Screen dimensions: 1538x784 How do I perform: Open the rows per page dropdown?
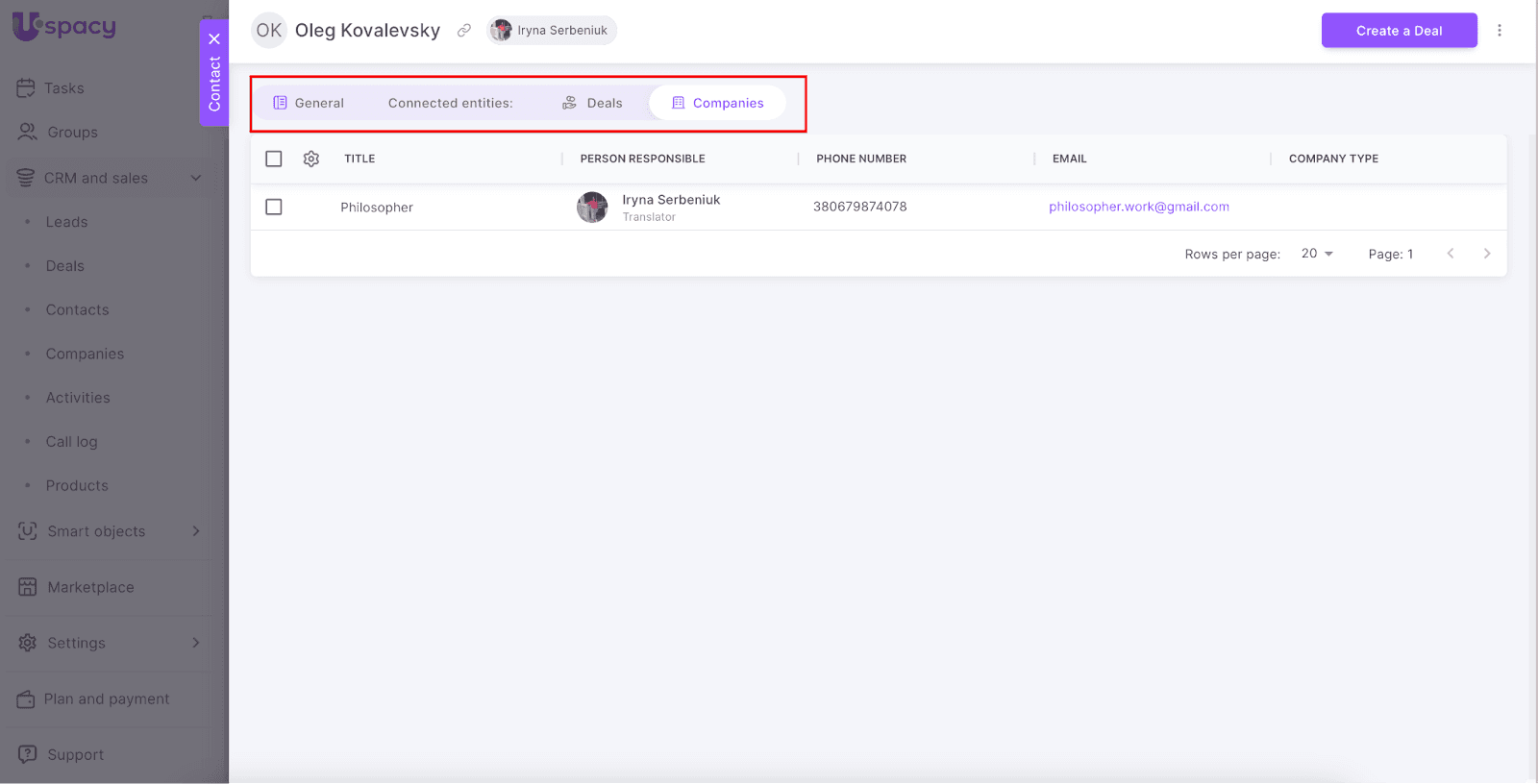coord(1317,254)
